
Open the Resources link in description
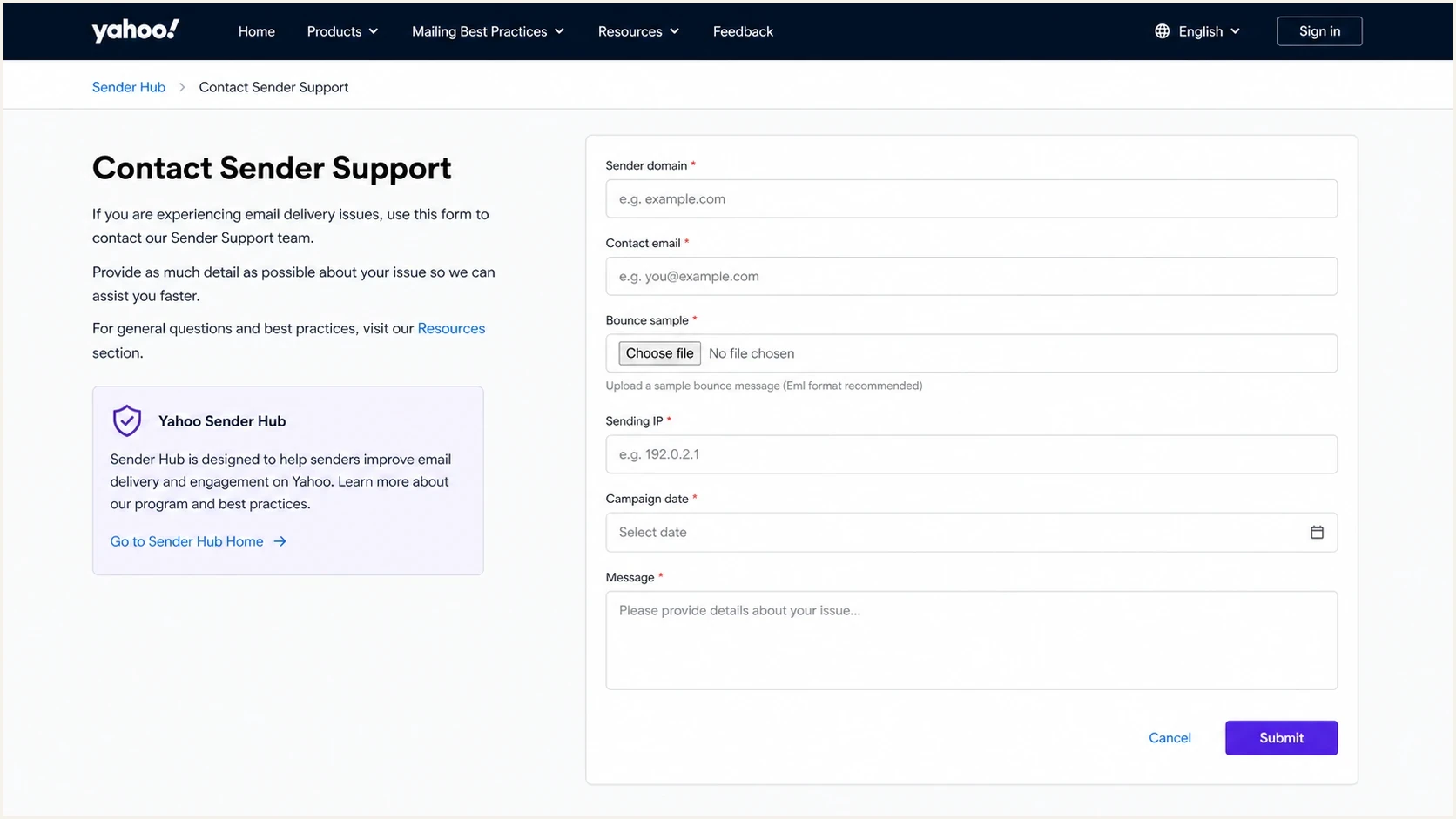(451, 328)
